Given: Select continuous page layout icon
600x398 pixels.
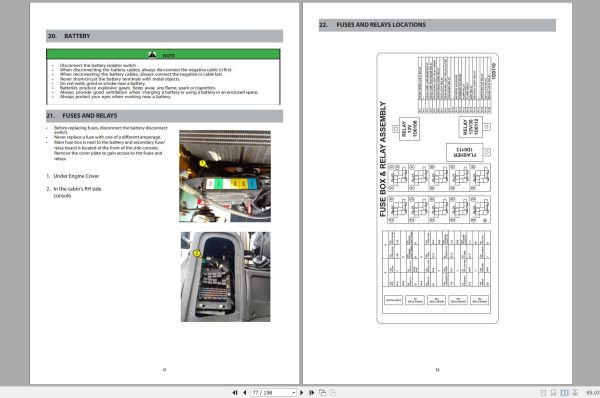Looking at the screenshot, I should [x=553, y=393].
